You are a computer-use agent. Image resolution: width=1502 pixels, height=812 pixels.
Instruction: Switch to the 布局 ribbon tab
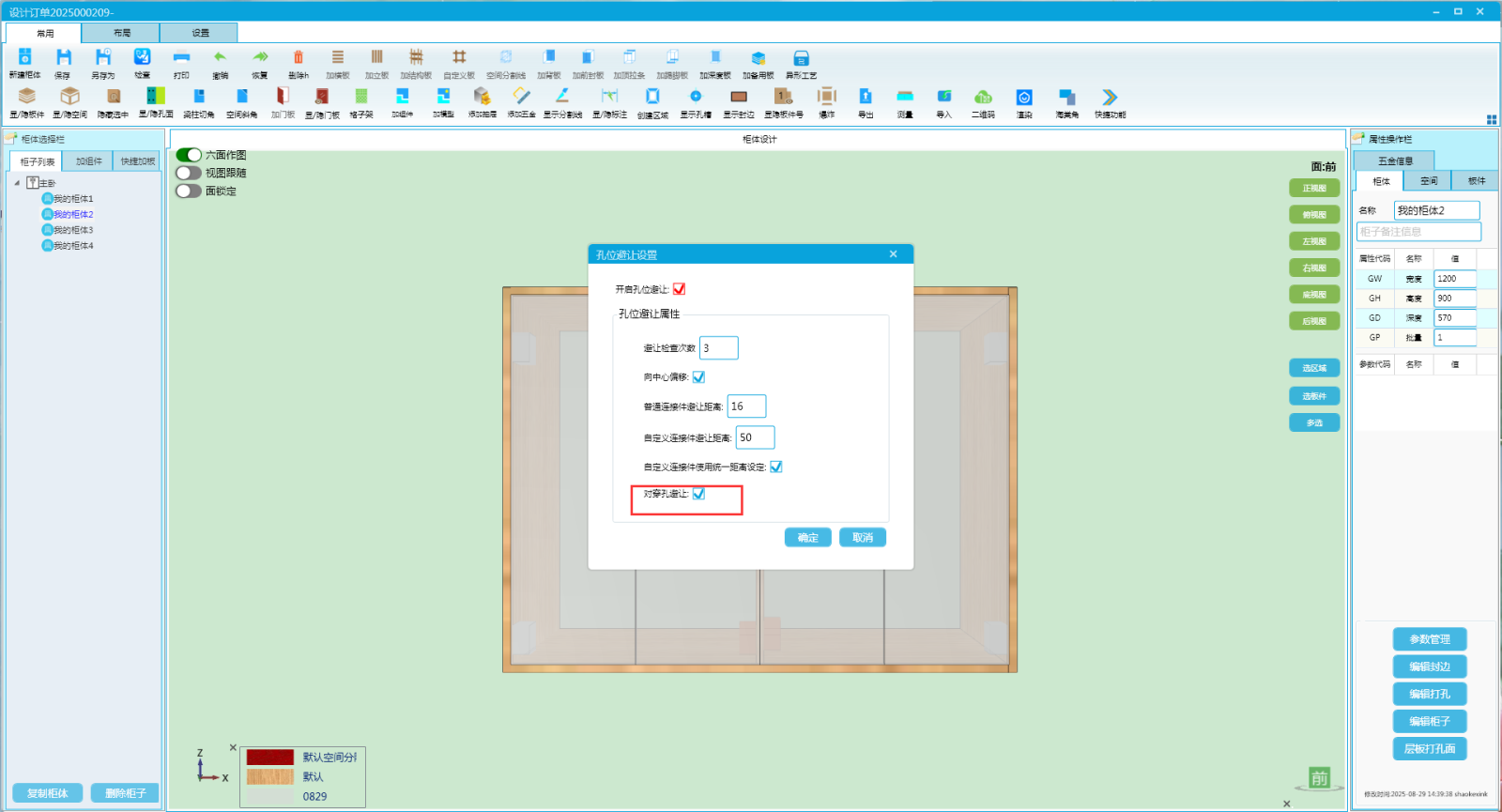pyautogui.click(x=121, y=33)
